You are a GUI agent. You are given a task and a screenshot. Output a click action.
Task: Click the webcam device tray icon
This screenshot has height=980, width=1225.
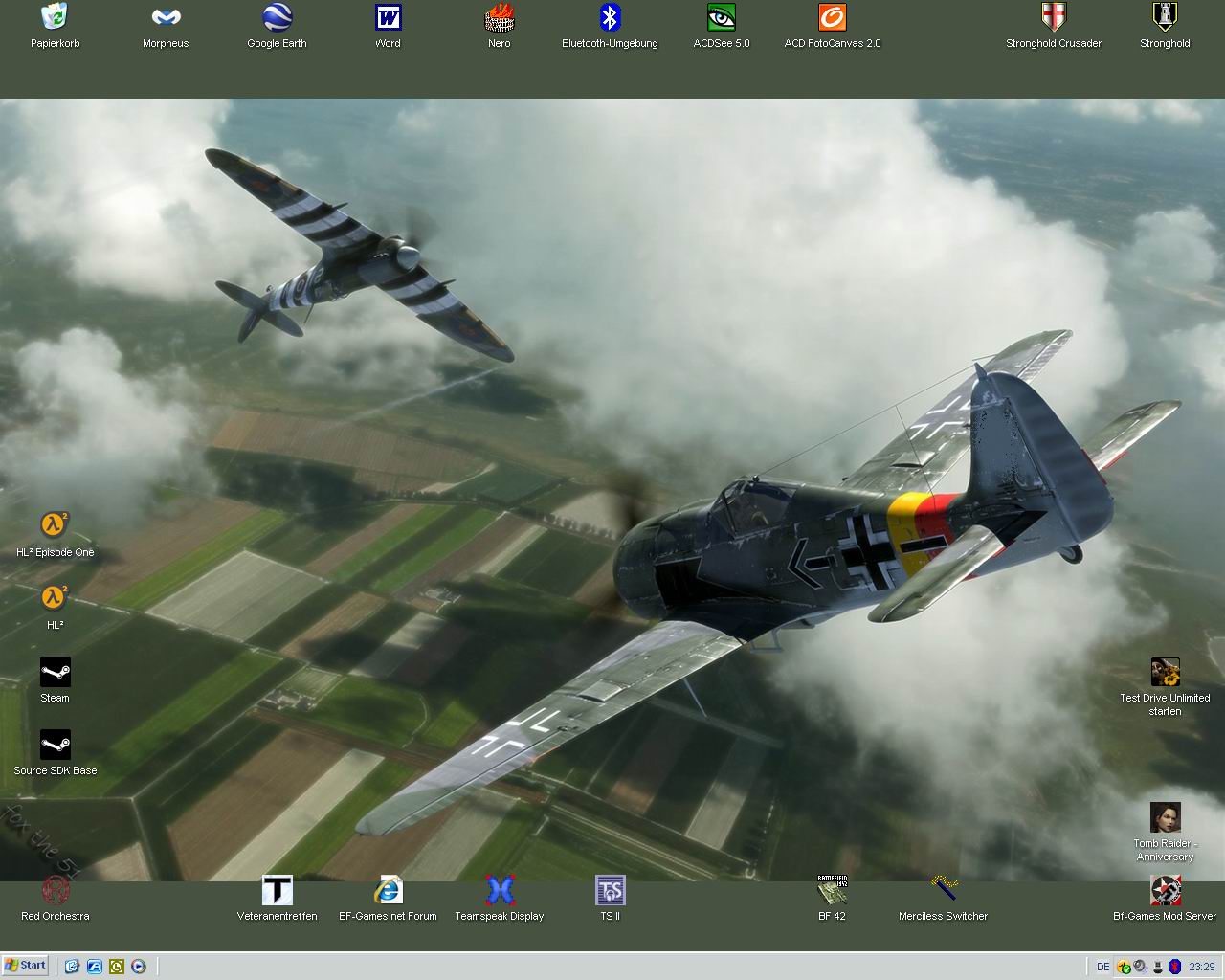pos(1157,967)
